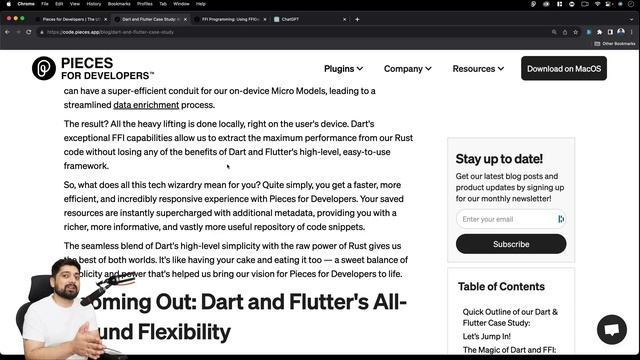
Task: Bookmark this page with the star
Action: [576, 32]
